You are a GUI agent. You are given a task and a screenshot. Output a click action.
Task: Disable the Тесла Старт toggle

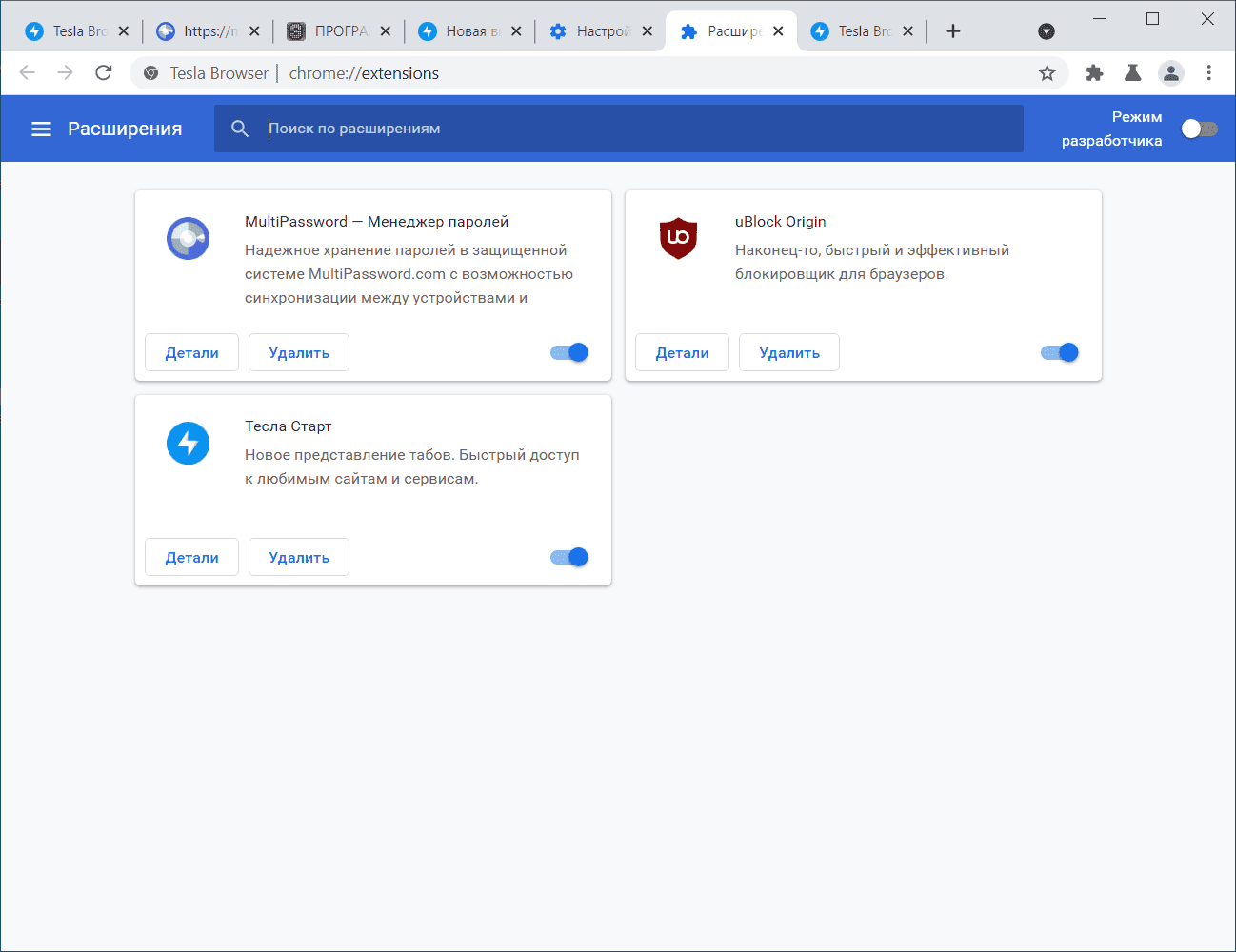(569, 557)
